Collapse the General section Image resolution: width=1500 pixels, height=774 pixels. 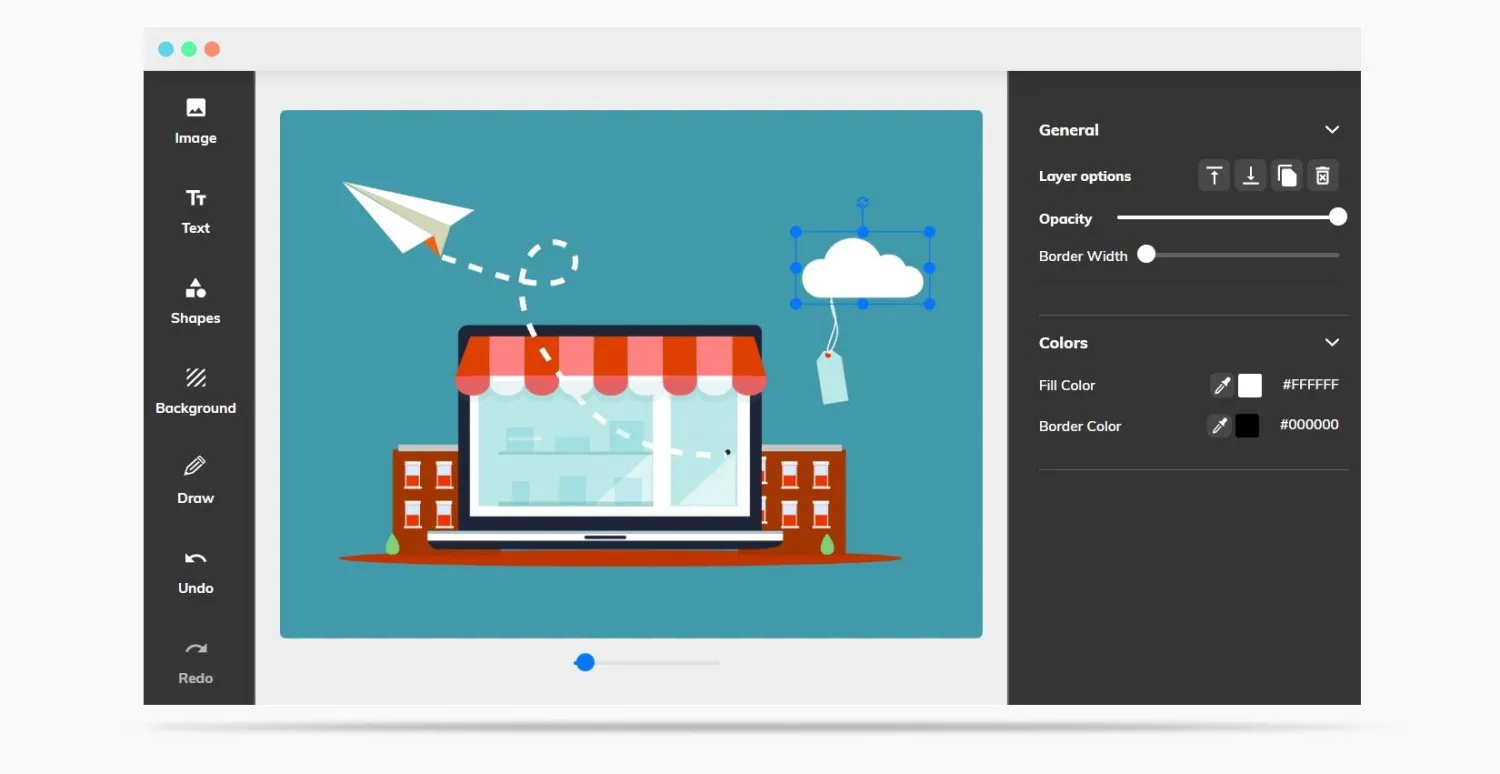click(x=1332, y=129)
